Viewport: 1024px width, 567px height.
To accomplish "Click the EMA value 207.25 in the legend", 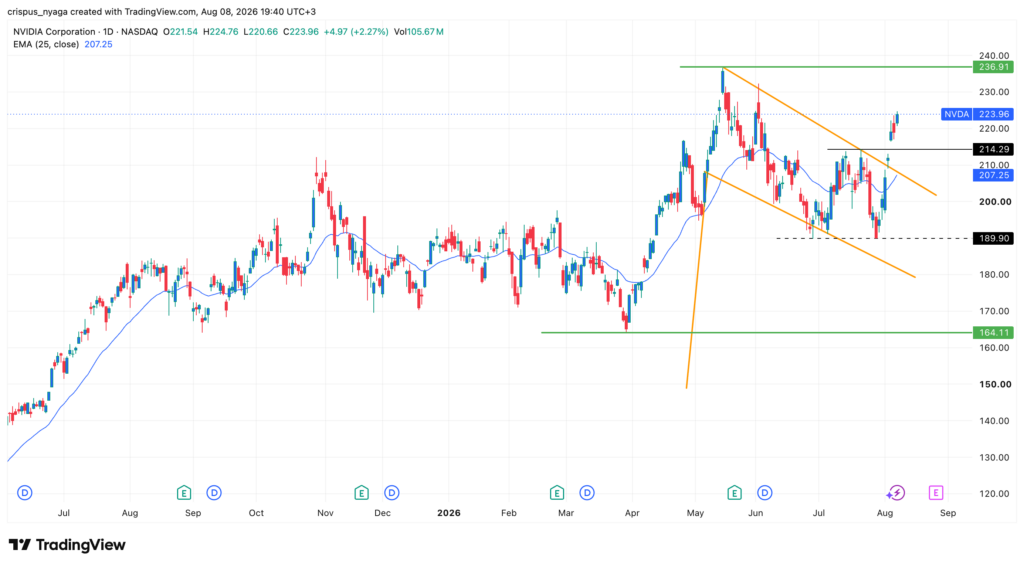I will point(99,44).
